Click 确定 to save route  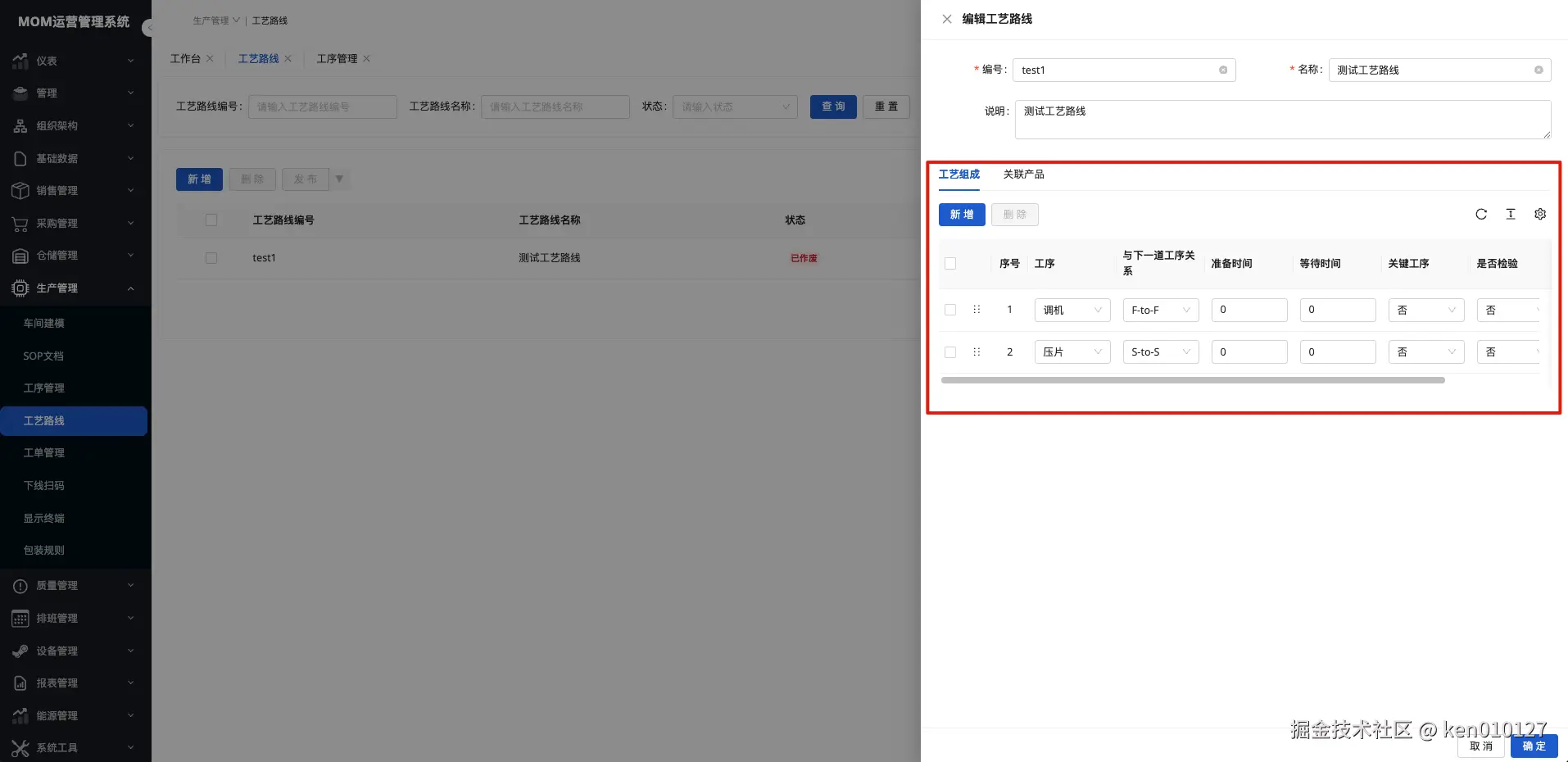coord(1534,746)
